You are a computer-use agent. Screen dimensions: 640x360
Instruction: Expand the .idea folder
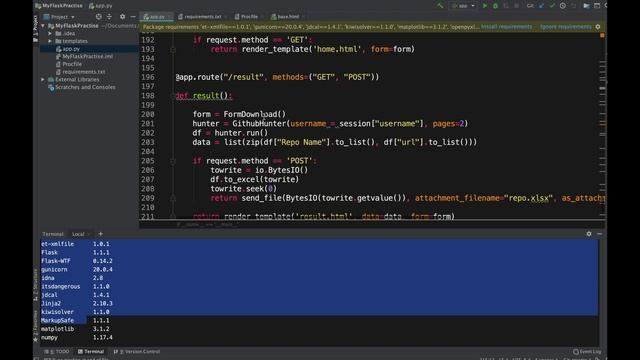[x=50, y=33]
